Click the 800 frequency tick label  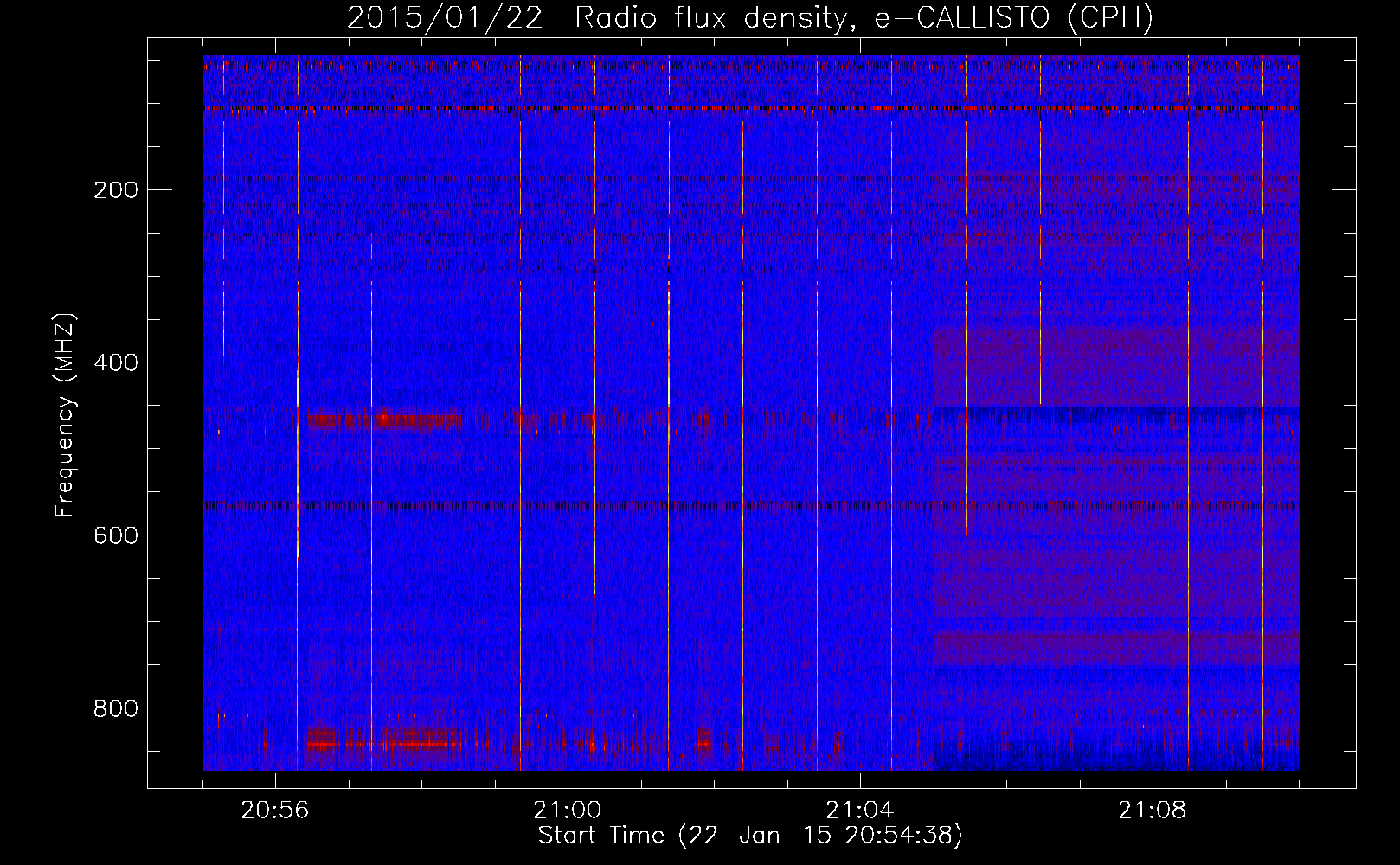point(116,708)
